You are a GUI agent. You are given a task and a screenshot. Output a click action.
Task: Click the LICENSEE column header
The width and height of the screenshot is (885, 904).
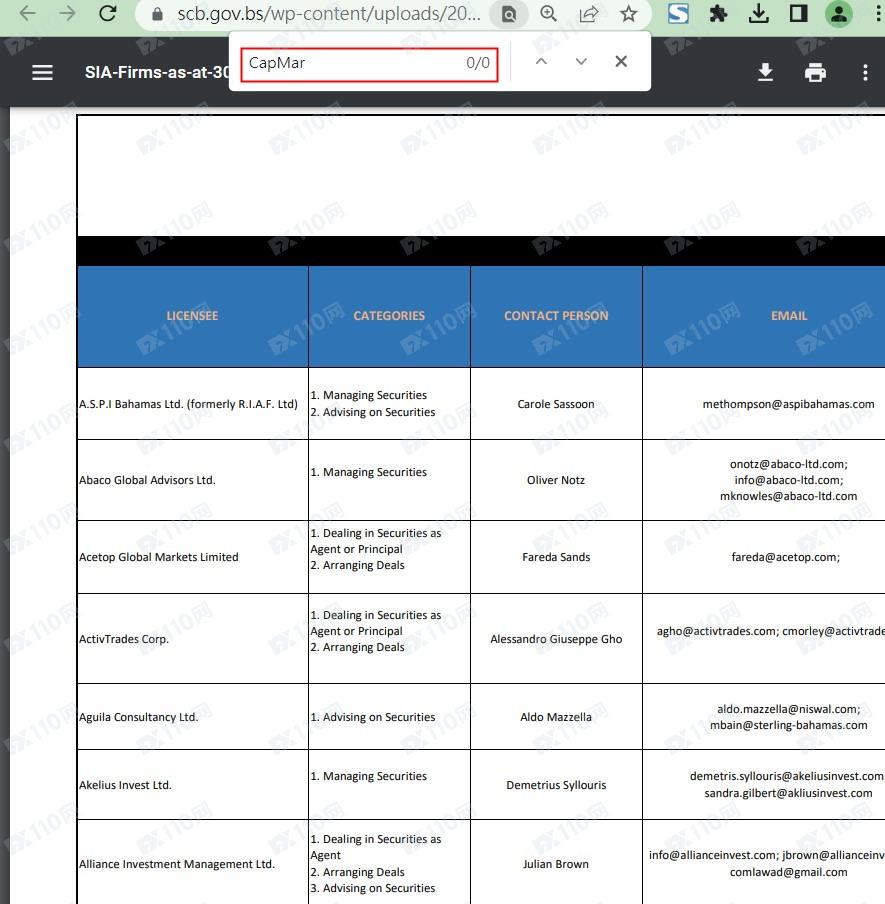[192, 316]
